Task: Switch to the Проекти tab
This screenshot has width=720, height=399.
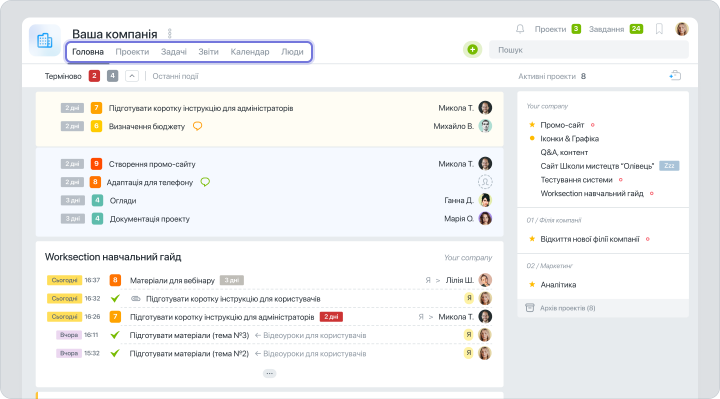Action: 132,52
